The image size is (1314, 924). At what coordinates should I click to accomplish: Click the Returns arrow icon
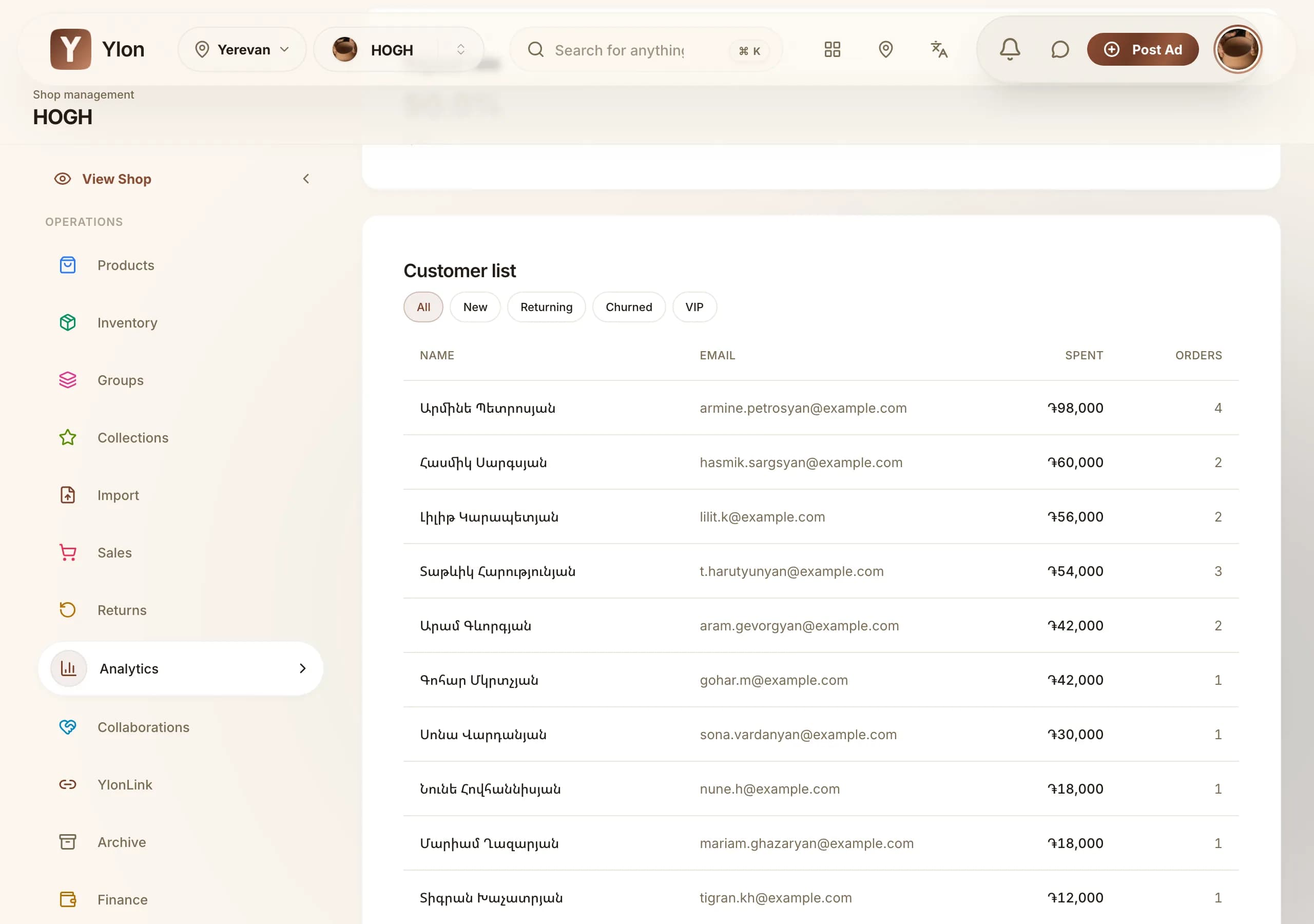[68, 610]
